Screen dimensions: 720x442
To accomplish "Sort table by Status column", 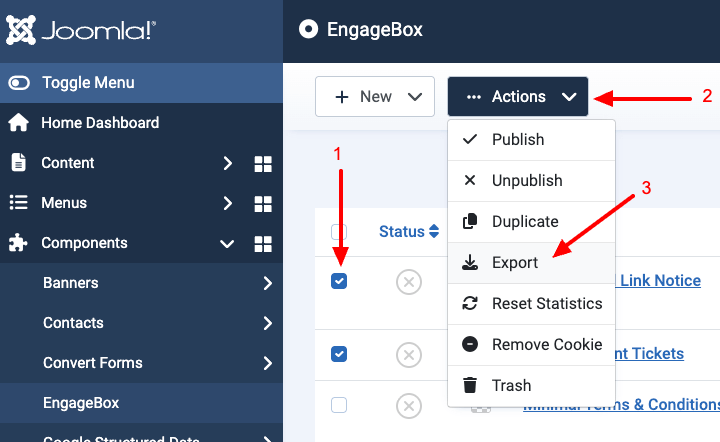I will click(402, 231).
